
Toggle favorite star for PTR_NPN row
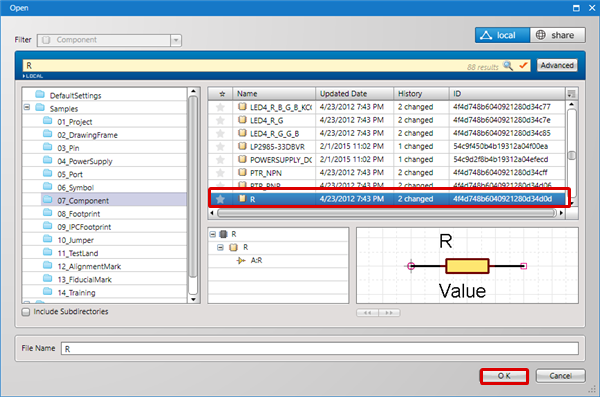(220, 173)
